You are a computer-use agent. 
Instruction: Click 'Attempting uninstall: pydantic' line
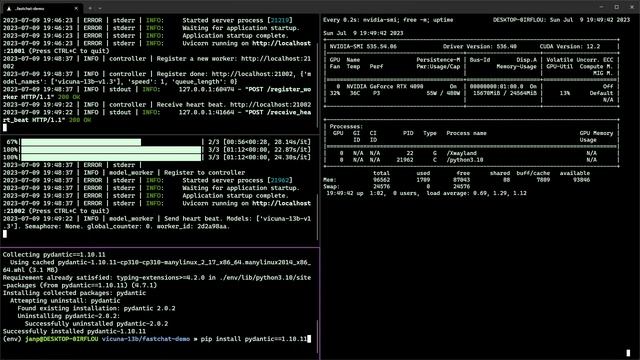65,300
